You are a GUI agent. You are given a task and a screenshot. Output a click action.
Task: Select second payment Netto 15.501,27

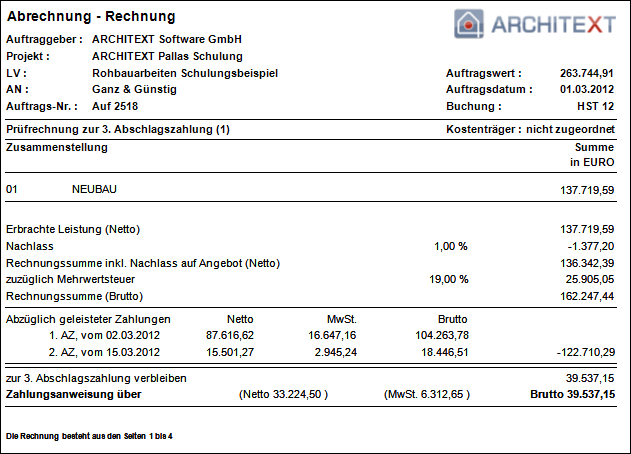230,352
